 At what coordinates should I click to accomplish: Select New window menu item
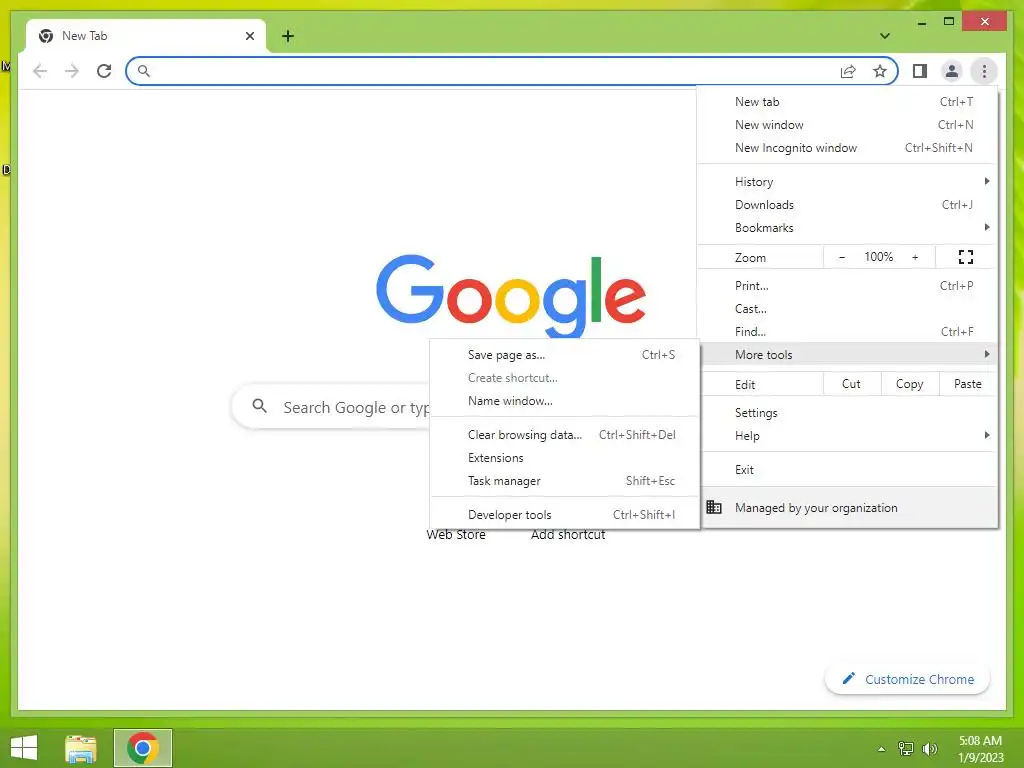tap(847, 125)
